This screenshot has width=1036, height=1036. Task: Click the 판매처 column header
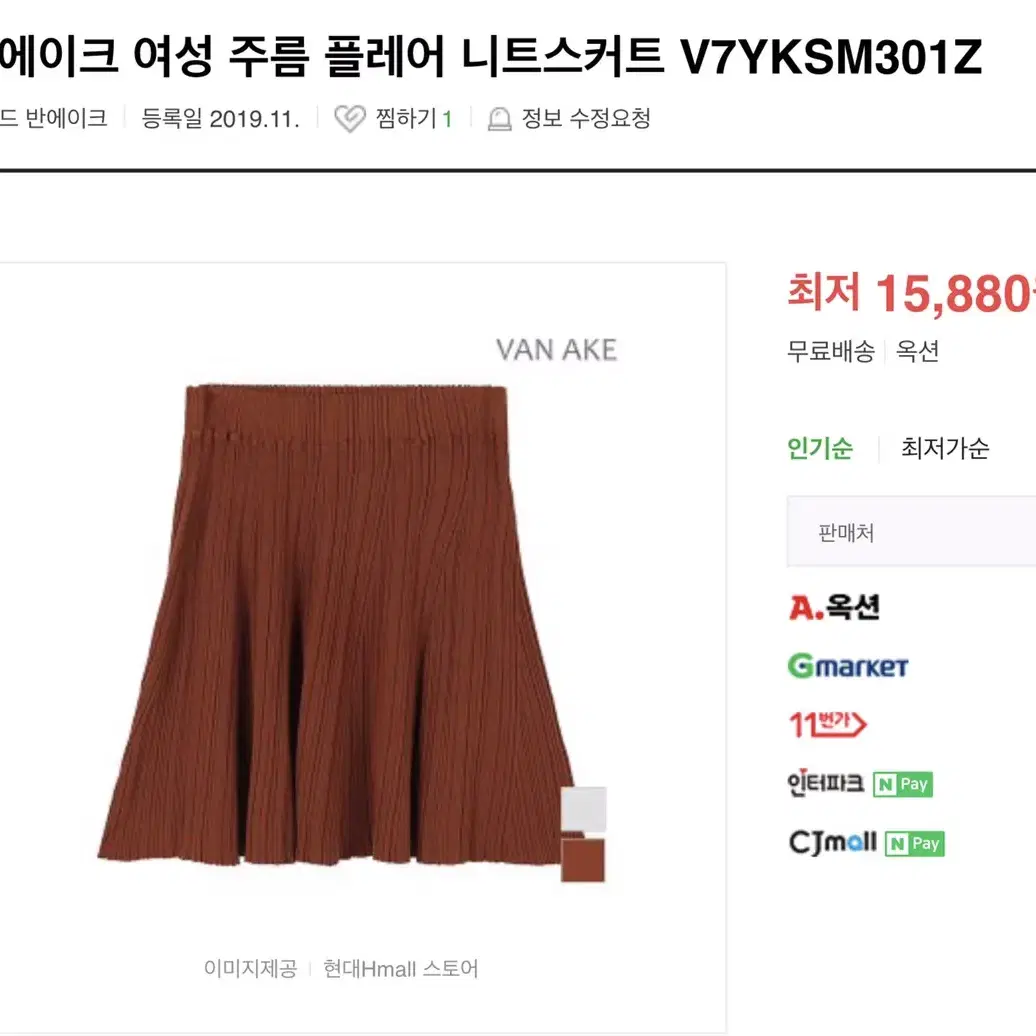[846, 533]
